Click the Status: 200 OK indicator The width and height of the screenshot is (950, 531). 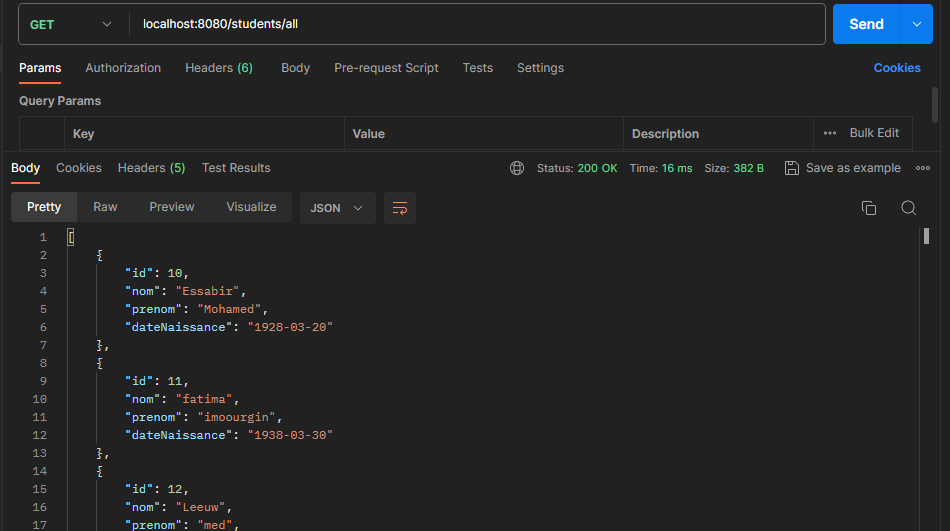coord(577,168)
